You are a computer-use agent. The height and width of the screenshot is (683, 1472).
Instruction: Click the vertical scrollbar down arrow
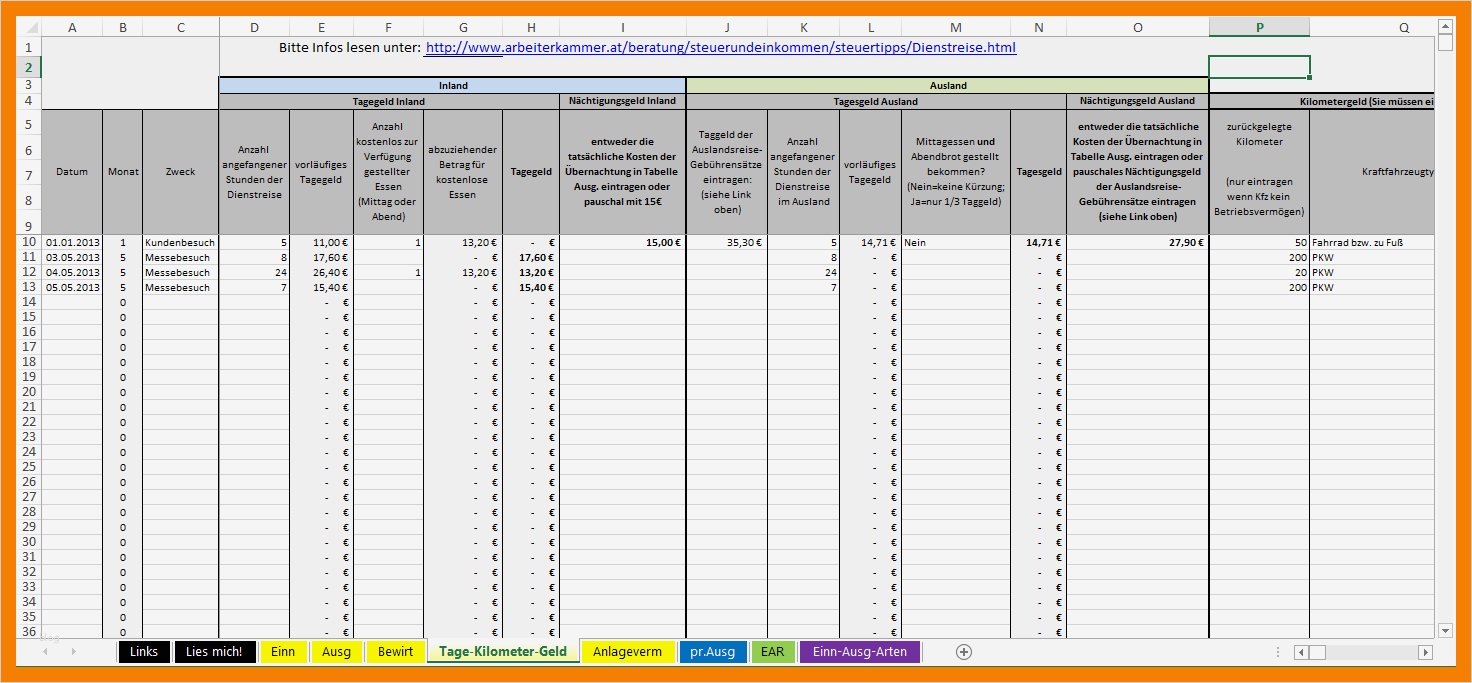click(1445, 630)
